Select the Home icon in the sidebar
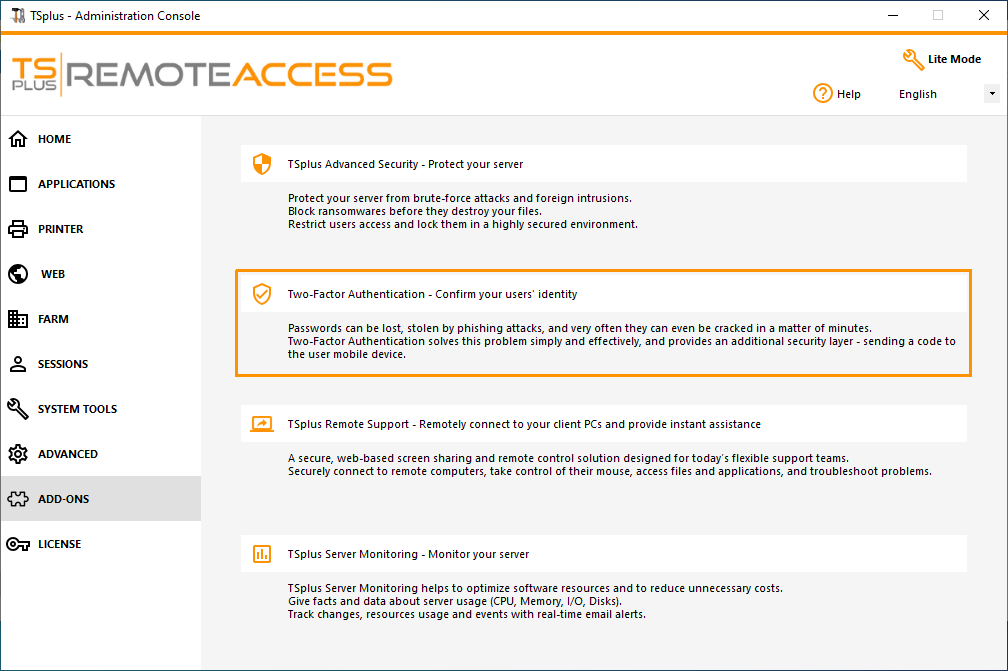Viewport: 1008px width, 671px height. [16, 138]
